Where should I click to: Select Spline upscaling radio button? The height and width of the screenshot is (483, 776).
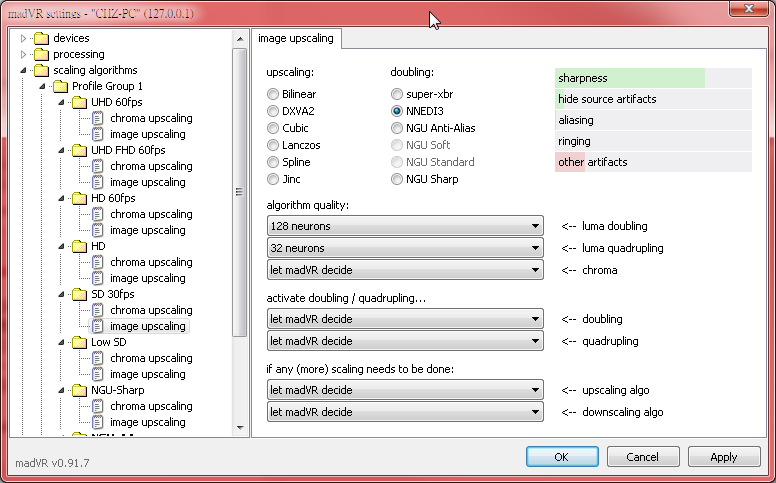[273, 162]
